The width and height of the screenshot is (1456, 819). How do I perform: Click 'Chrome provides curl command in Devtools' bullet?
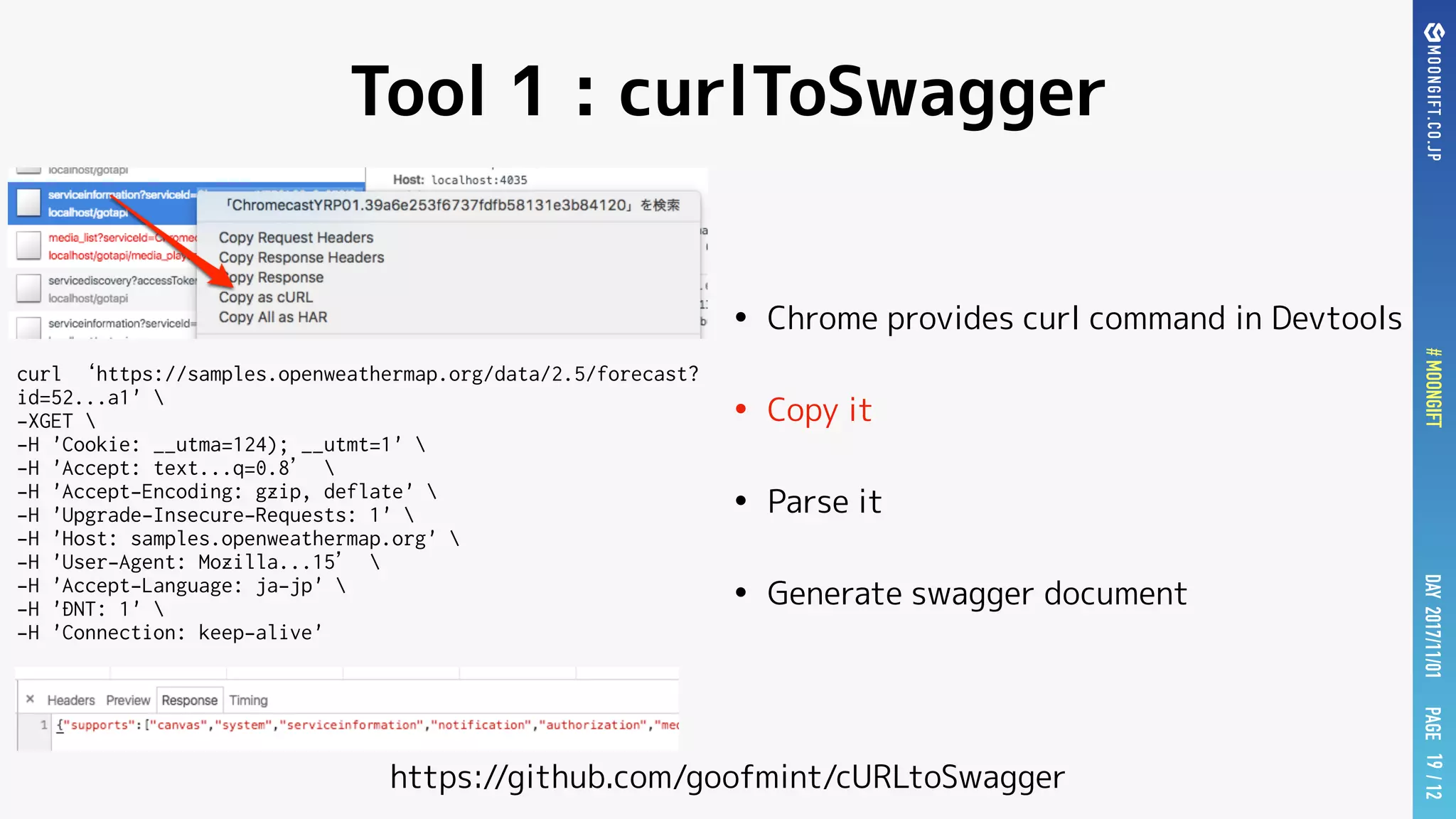[1084, 318]
